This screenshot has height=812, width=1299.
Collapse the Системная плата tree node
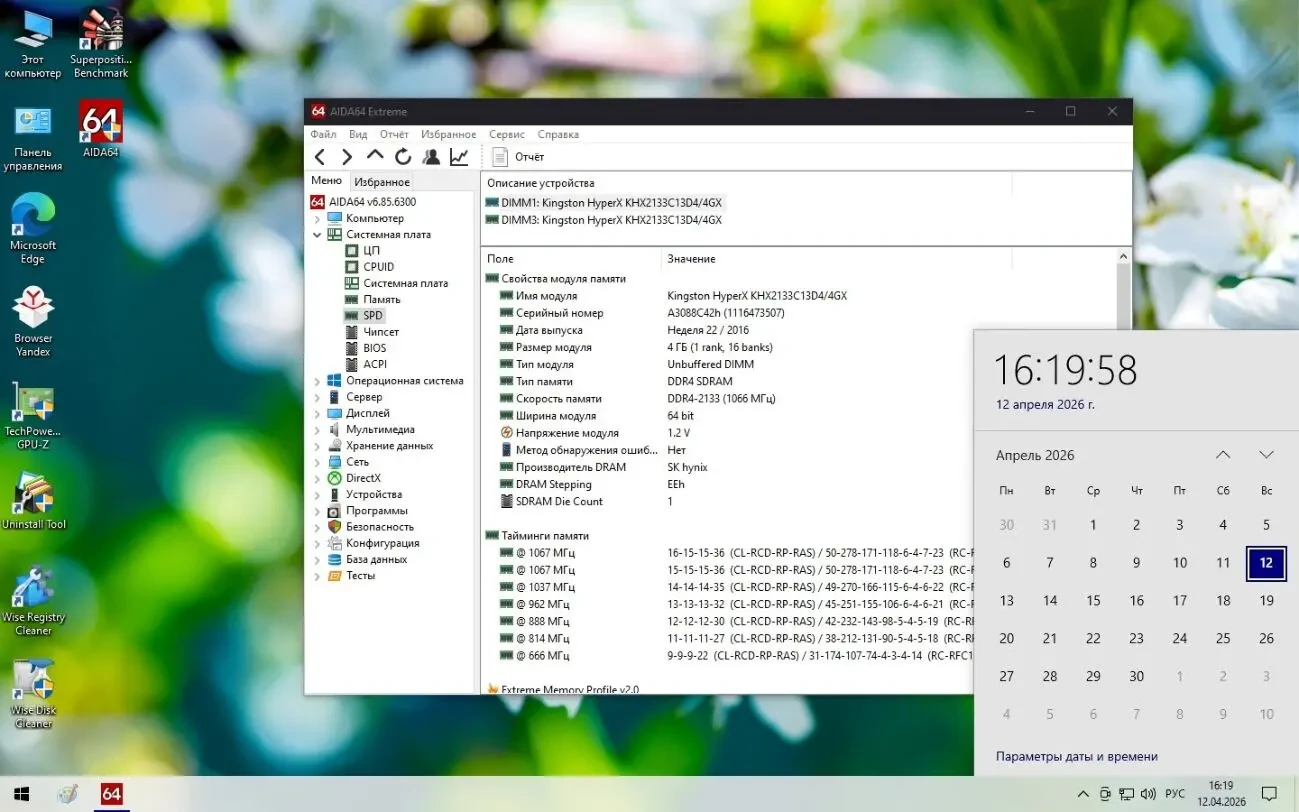pos(317,234)
